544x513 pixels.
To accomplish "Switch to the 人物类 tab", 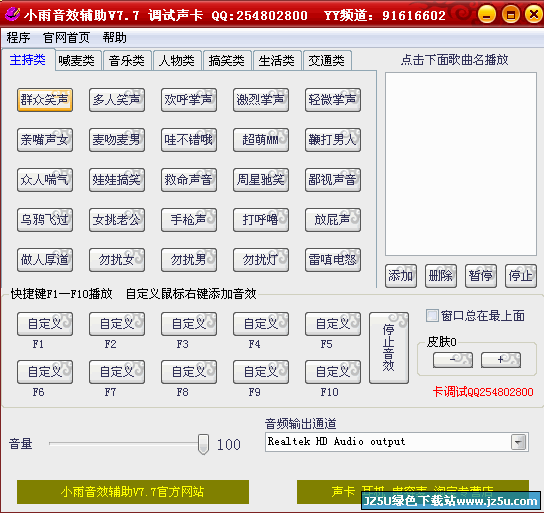I will tap(177, 61).
